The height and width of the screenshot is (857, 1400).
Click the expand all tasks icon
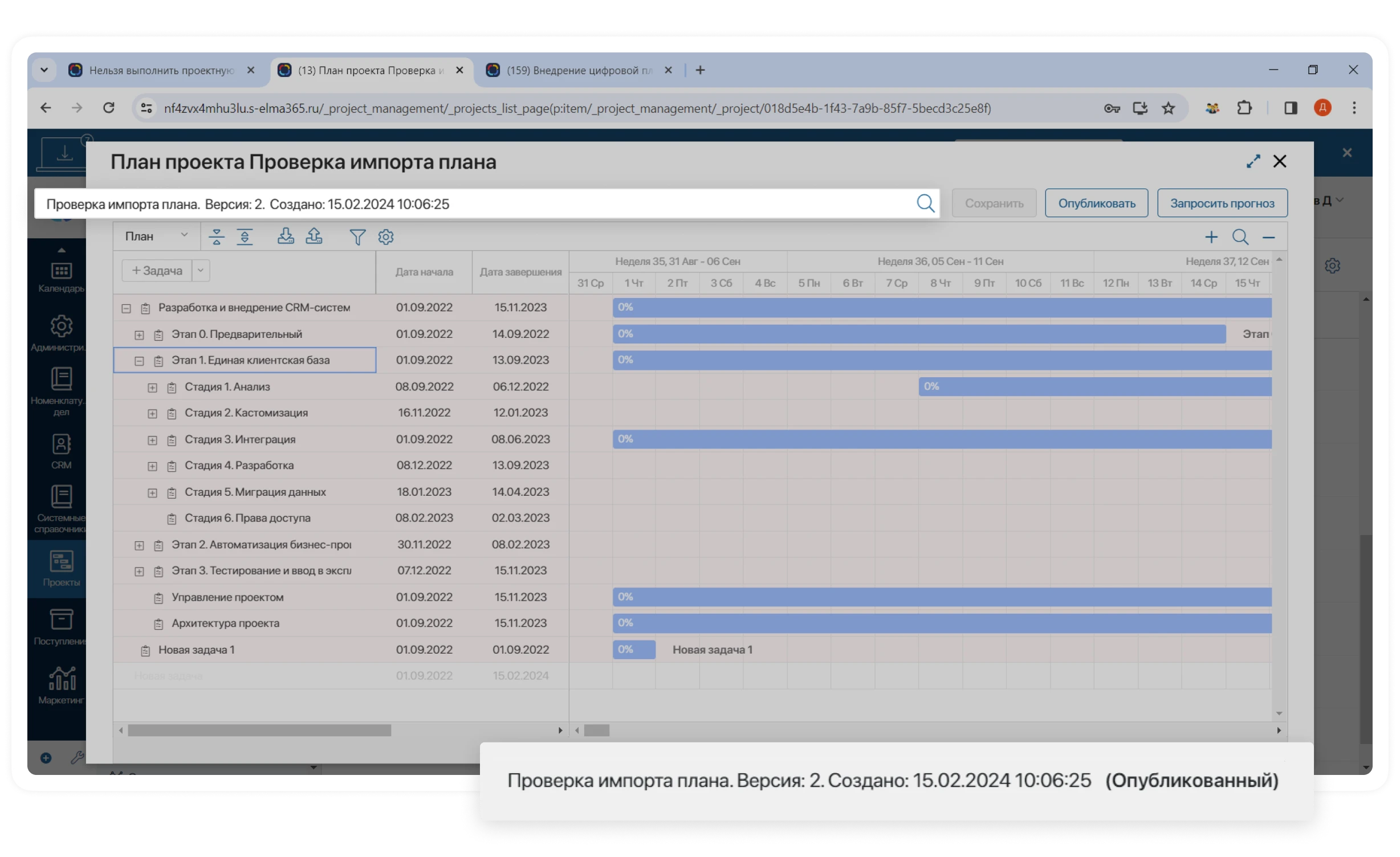click(x=245, y=236)
